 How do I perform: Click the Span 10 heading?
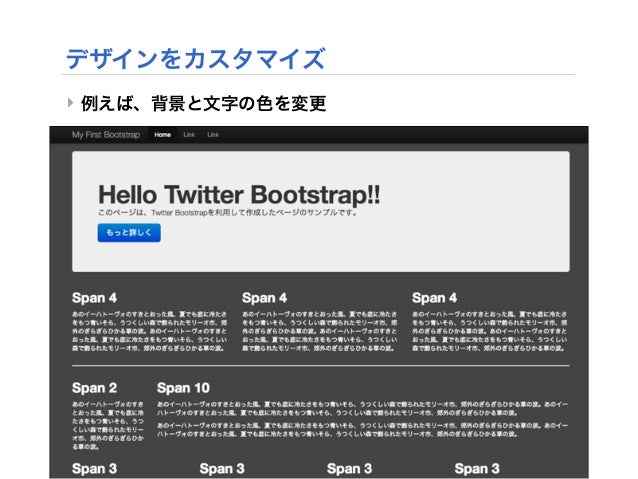(x=183, y=388)
